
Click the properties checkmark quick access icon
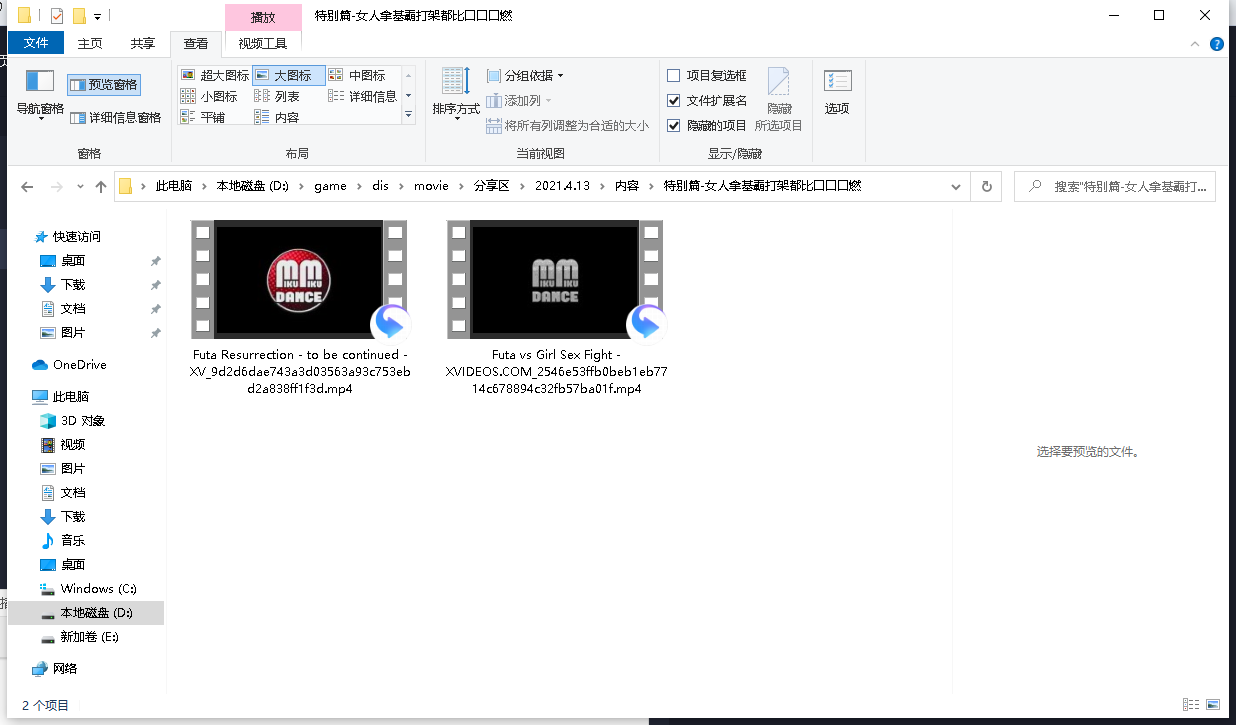tap(57, 16)
